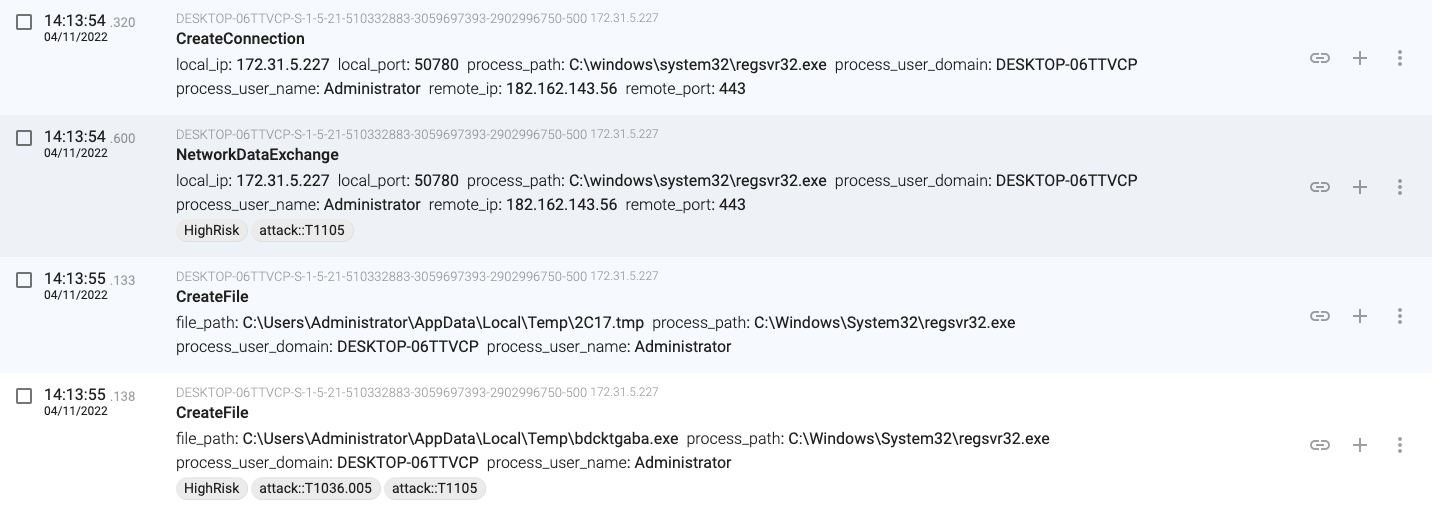This screenshot has width=1432, height=513.
Task: Click the attack::T1036.005 tag
Action: click(x=315, y=489)
